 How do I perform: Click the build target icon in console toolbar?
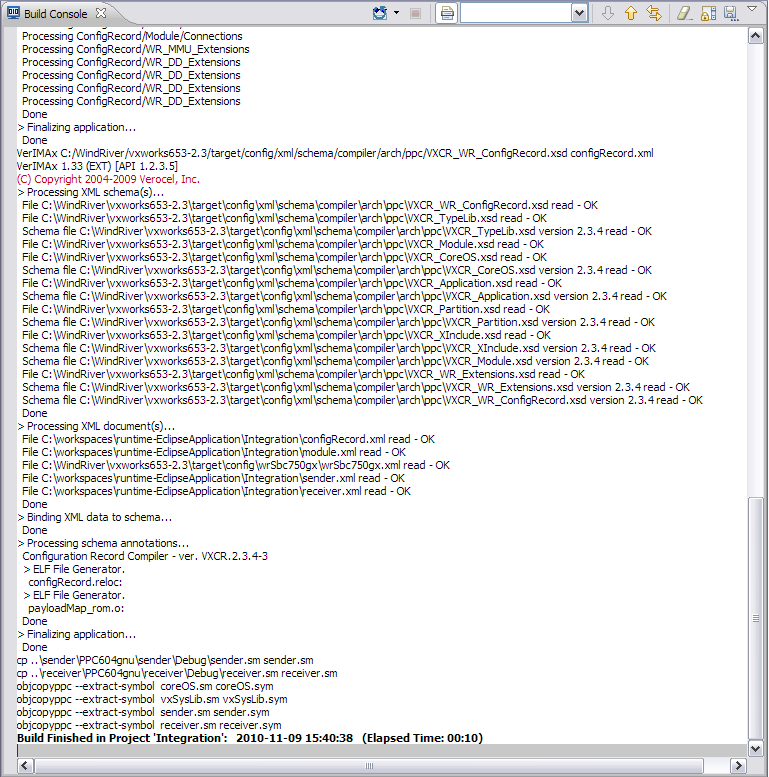[380, 13]
